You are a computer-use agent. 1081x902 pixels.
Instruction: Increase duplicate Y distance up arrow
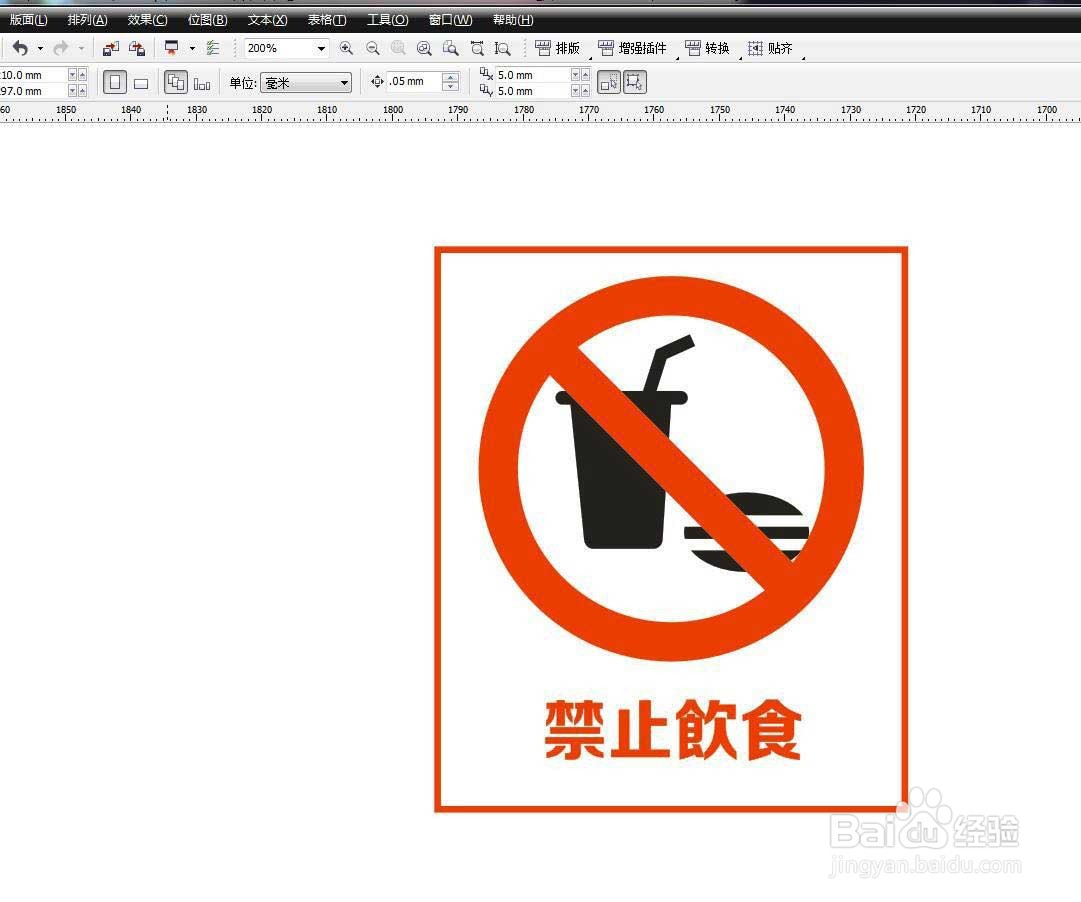(x=586, y=90)
